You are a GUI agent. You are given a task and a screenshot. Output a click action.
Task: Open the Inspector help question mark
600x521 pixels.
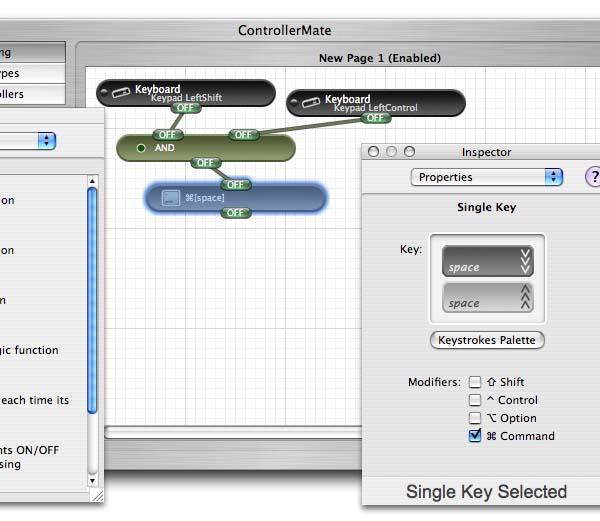click(593, 177)
